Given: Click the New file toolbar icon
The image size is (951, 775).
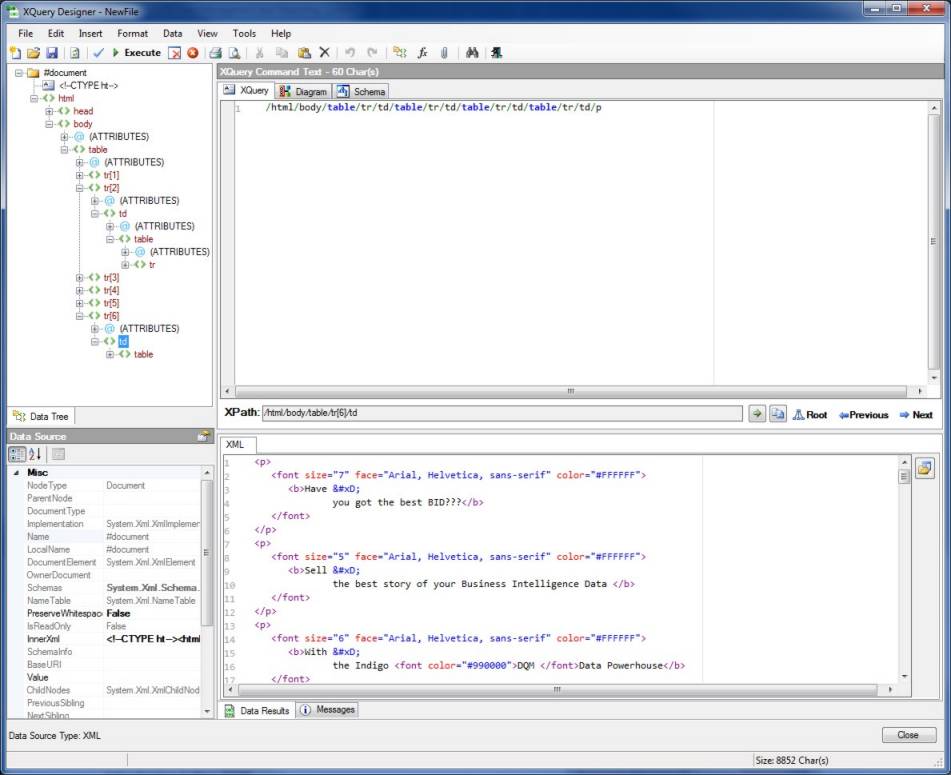Looking at the screenshot, I should click(15, 53).
